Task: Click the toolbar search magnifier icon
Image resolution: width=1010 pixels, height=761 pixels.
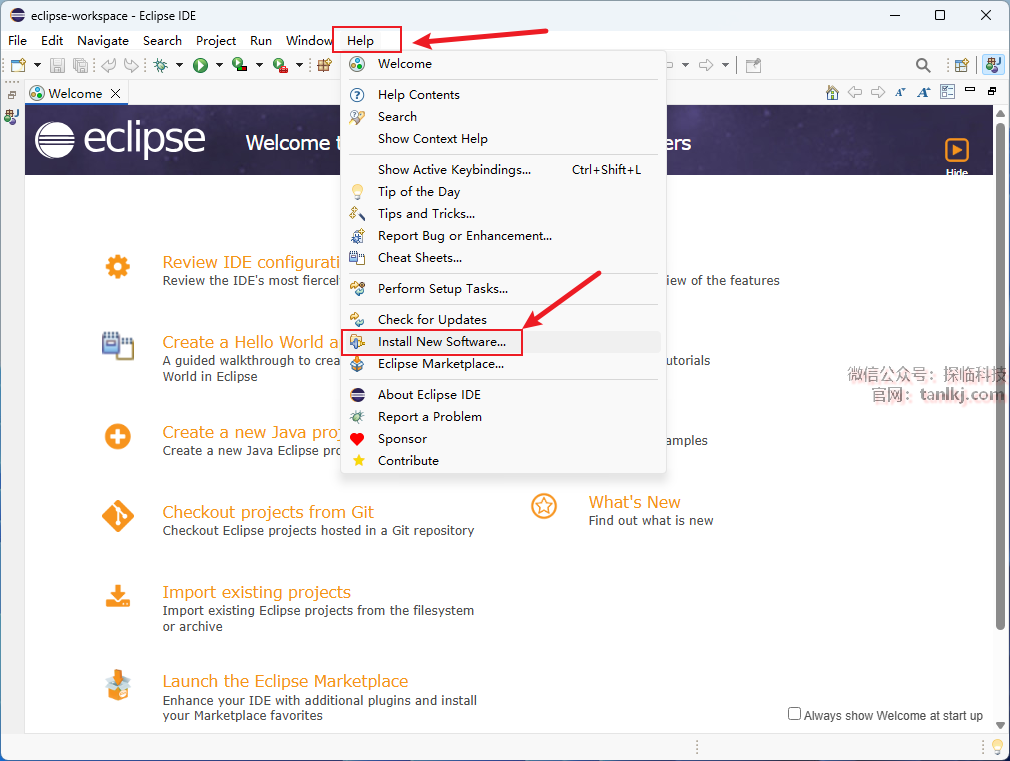Action: [923, 65]
